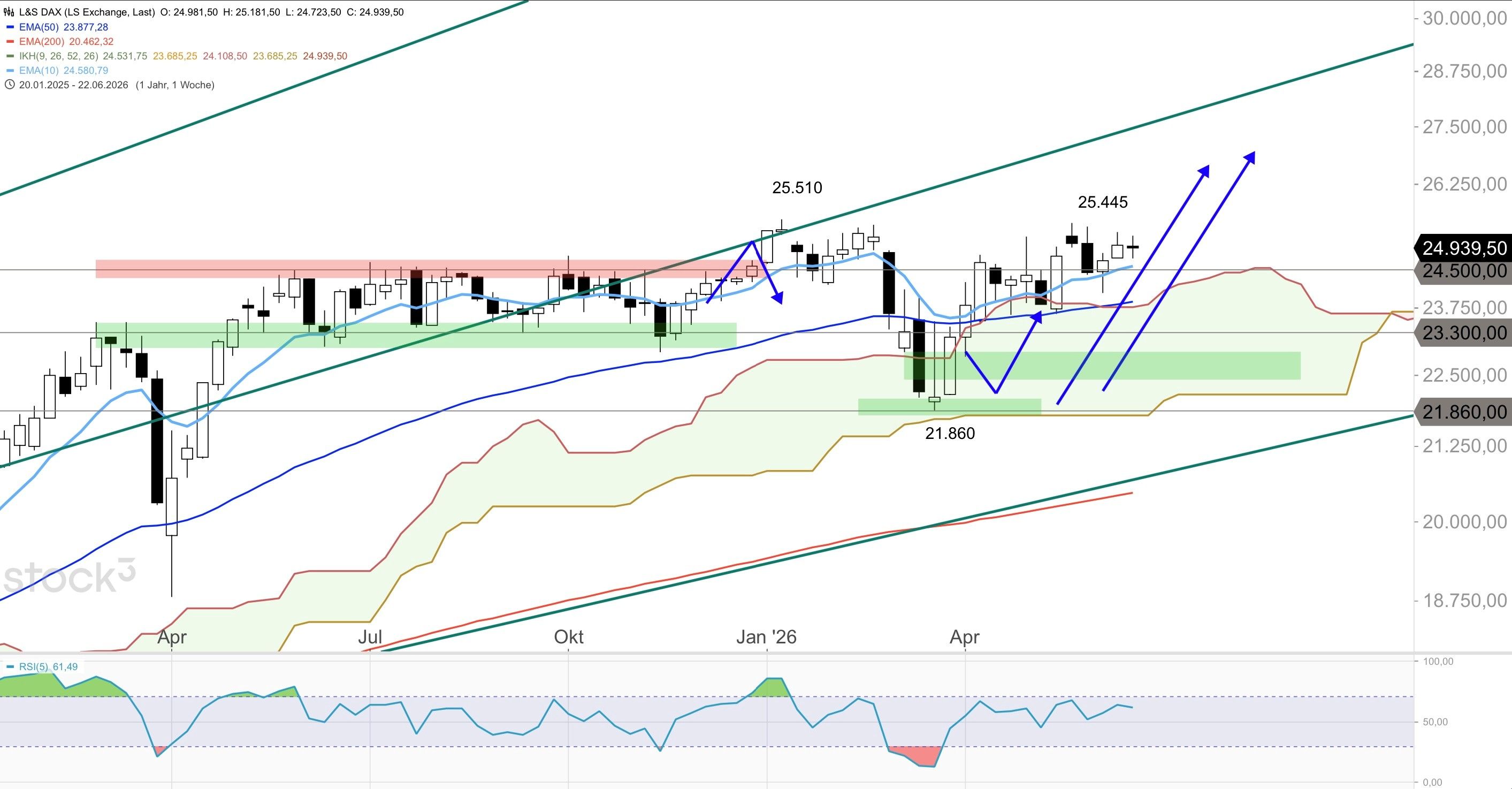The height and width of the screenshot is (789, 1512).
Task: Click the 25.510 high annotation
Action: click(797, 188)
